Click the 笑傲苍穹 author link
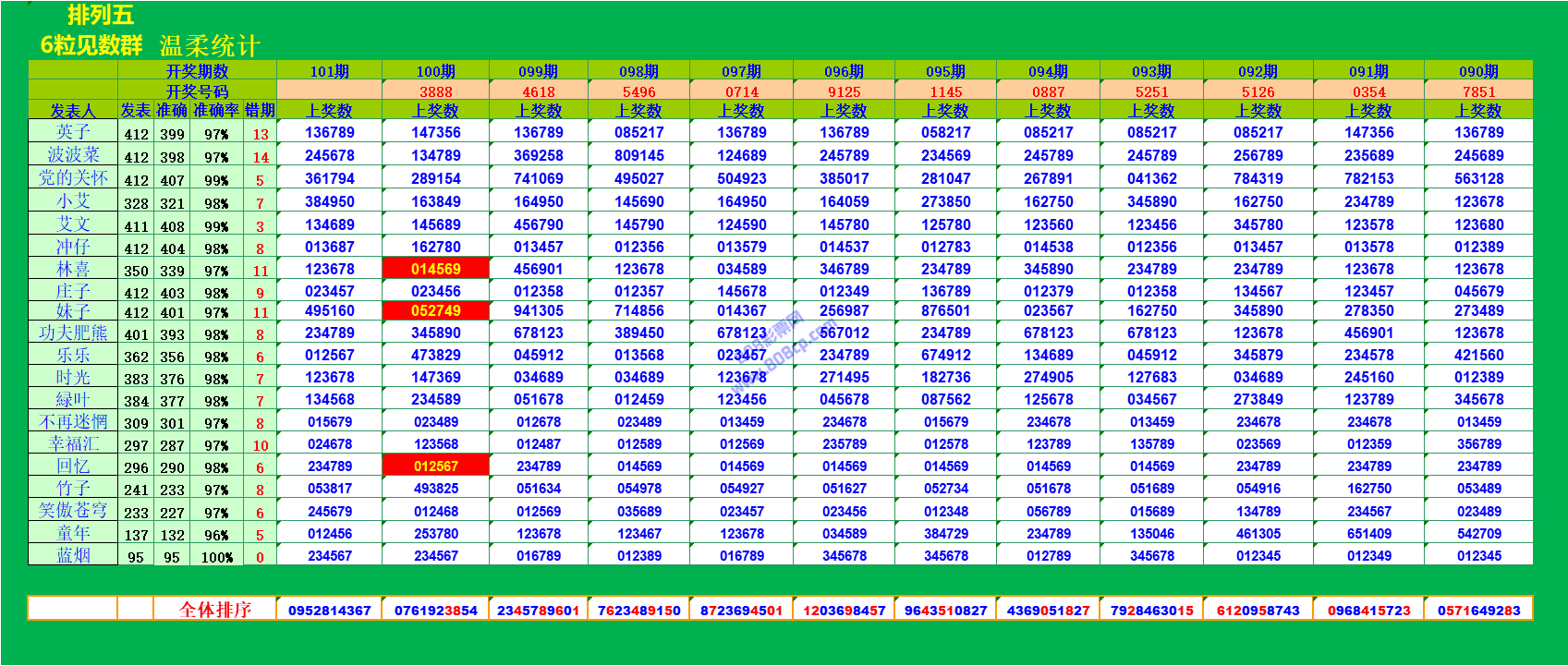 pos(73,511)
